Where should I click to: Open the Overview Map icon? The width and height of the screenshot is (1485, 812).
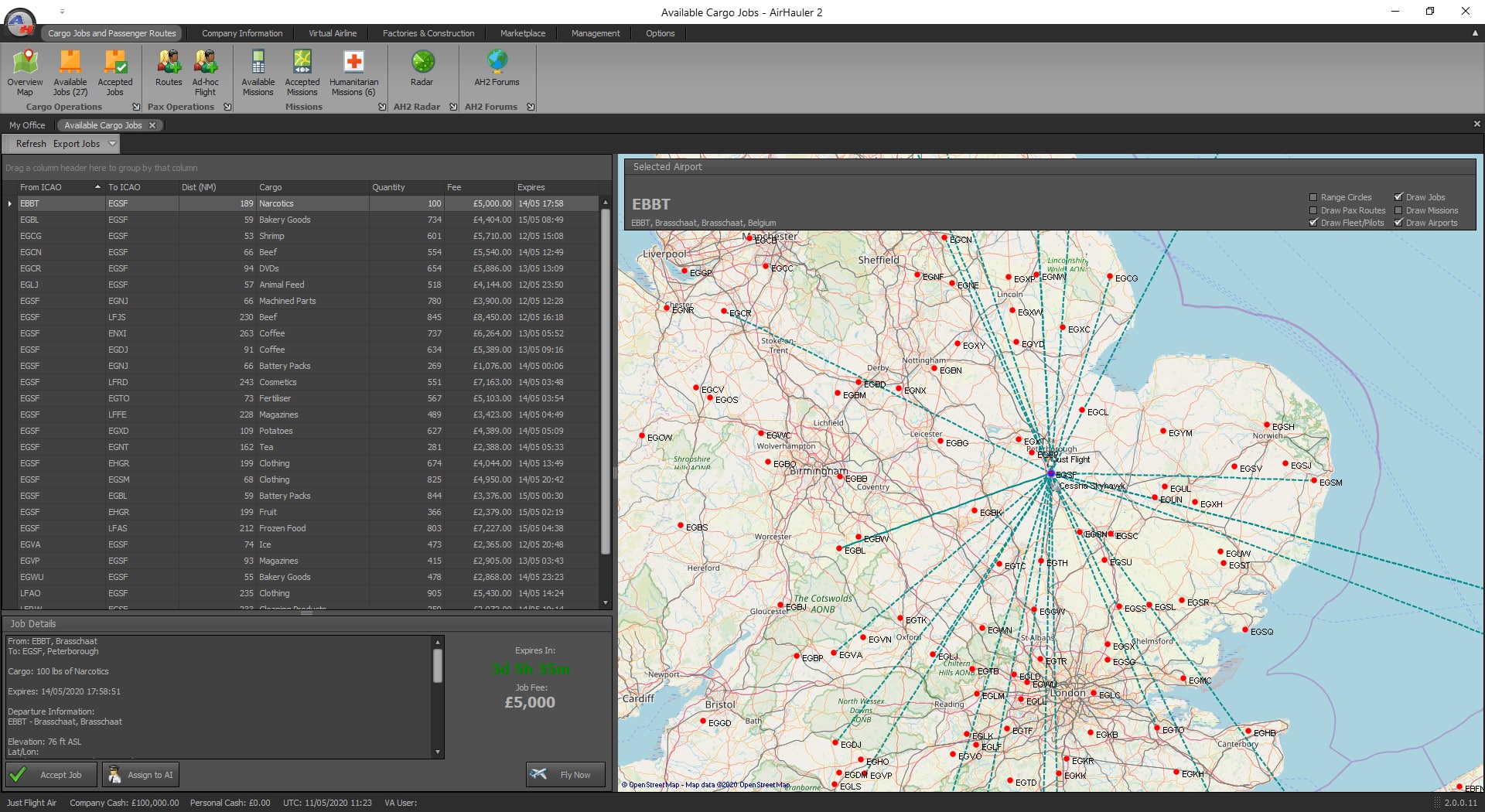coord(25,73)
